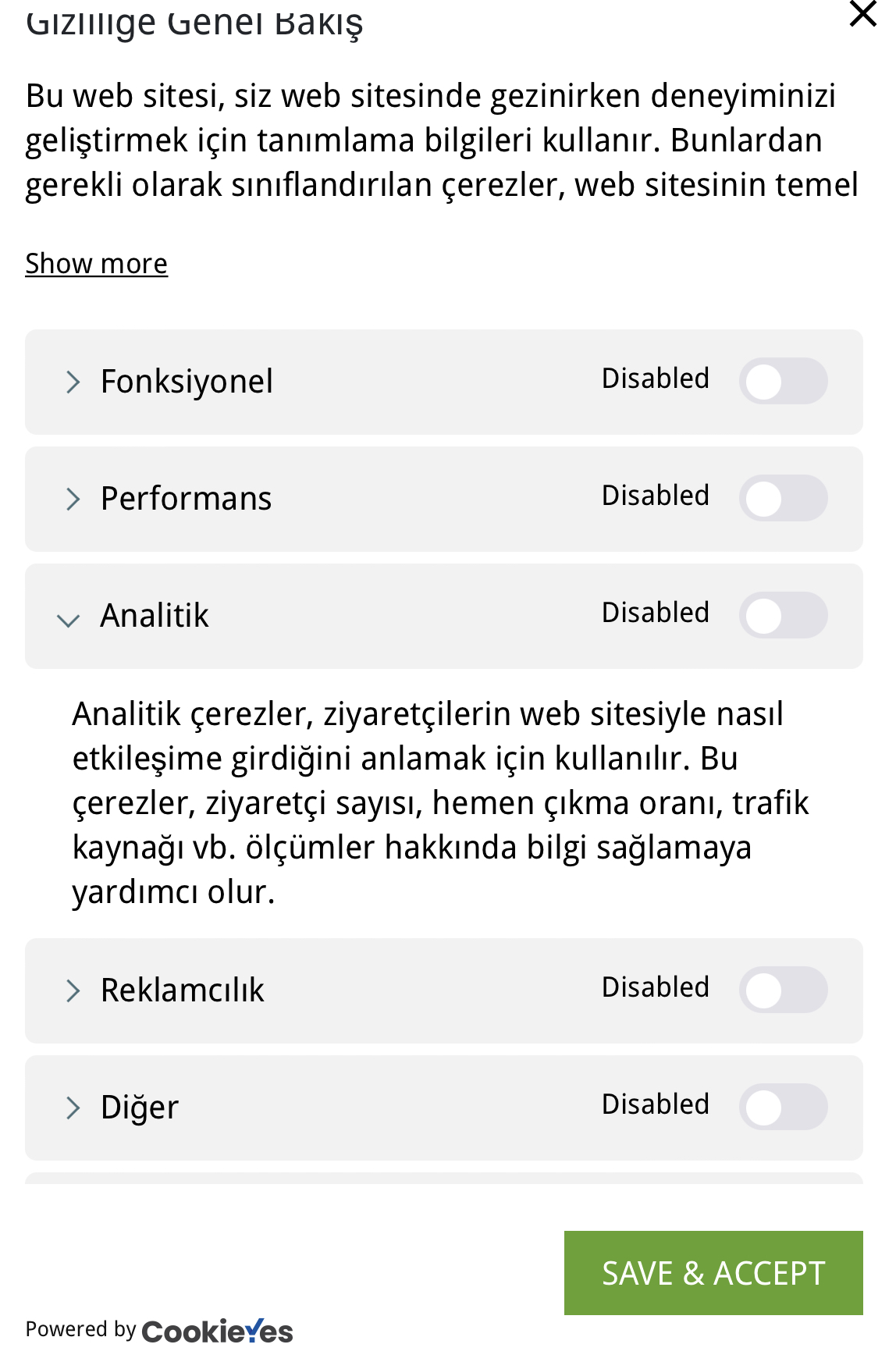Click the Analitik cookies description text
896x1369 pixels.
[440, 803]
